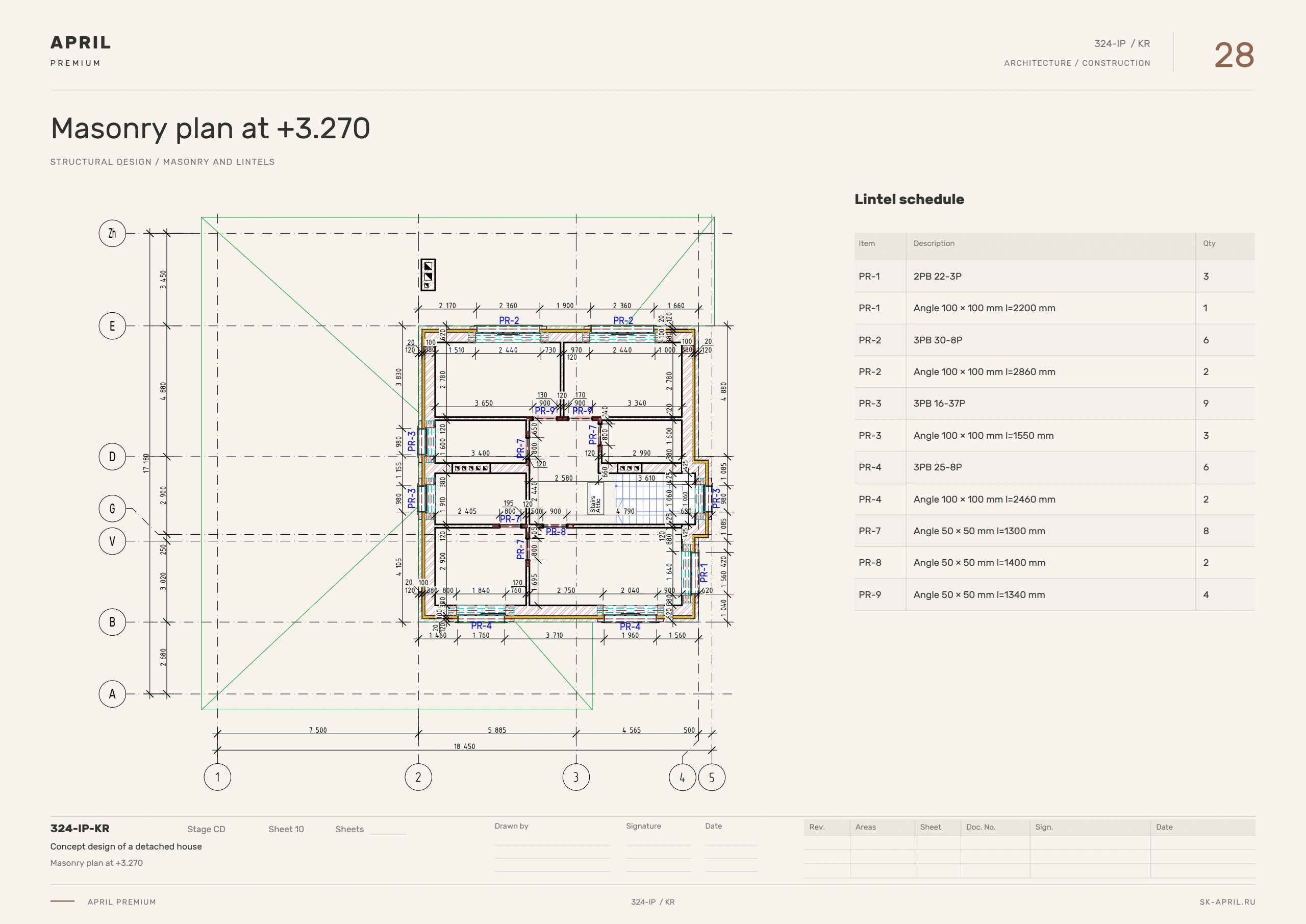
Task: Click Angle 50 × 50 mm l=1300 mm cell
Action: coord(1050,531)
